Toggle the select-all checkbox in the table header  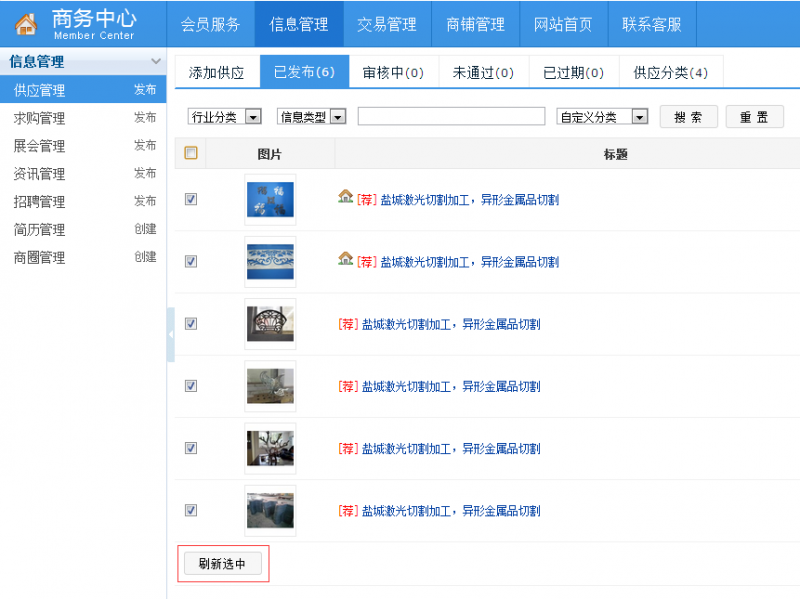point(190,153)
